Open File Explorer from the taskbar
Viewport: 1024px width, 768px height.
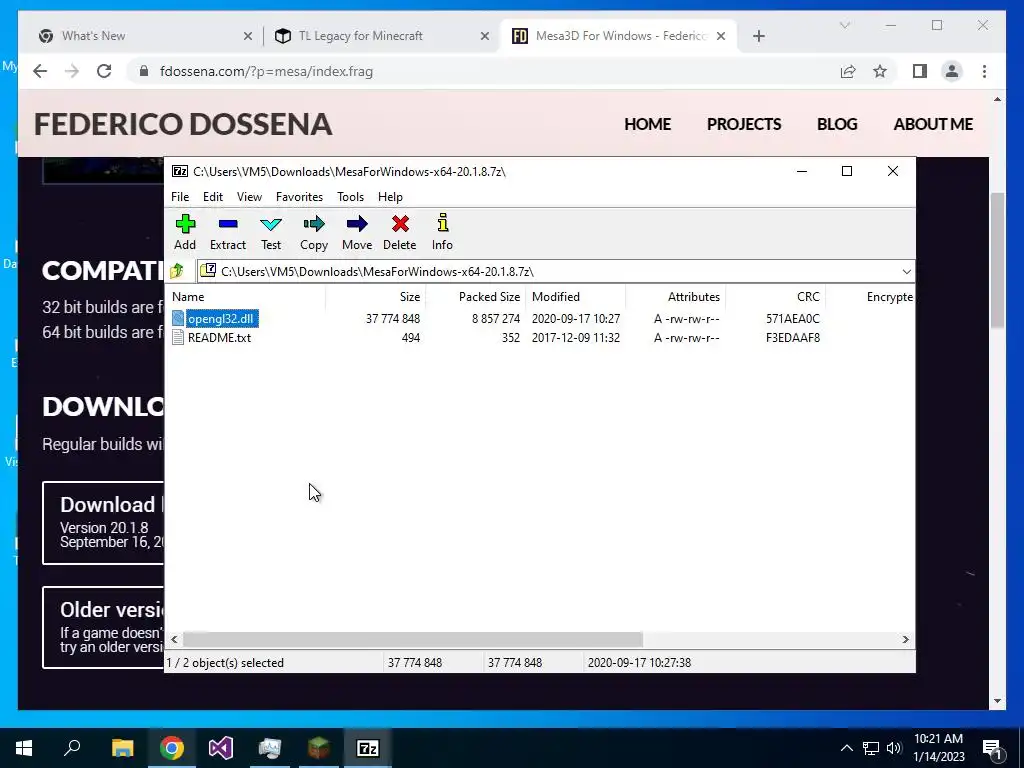pyautogui.click(x=122, y=748)
